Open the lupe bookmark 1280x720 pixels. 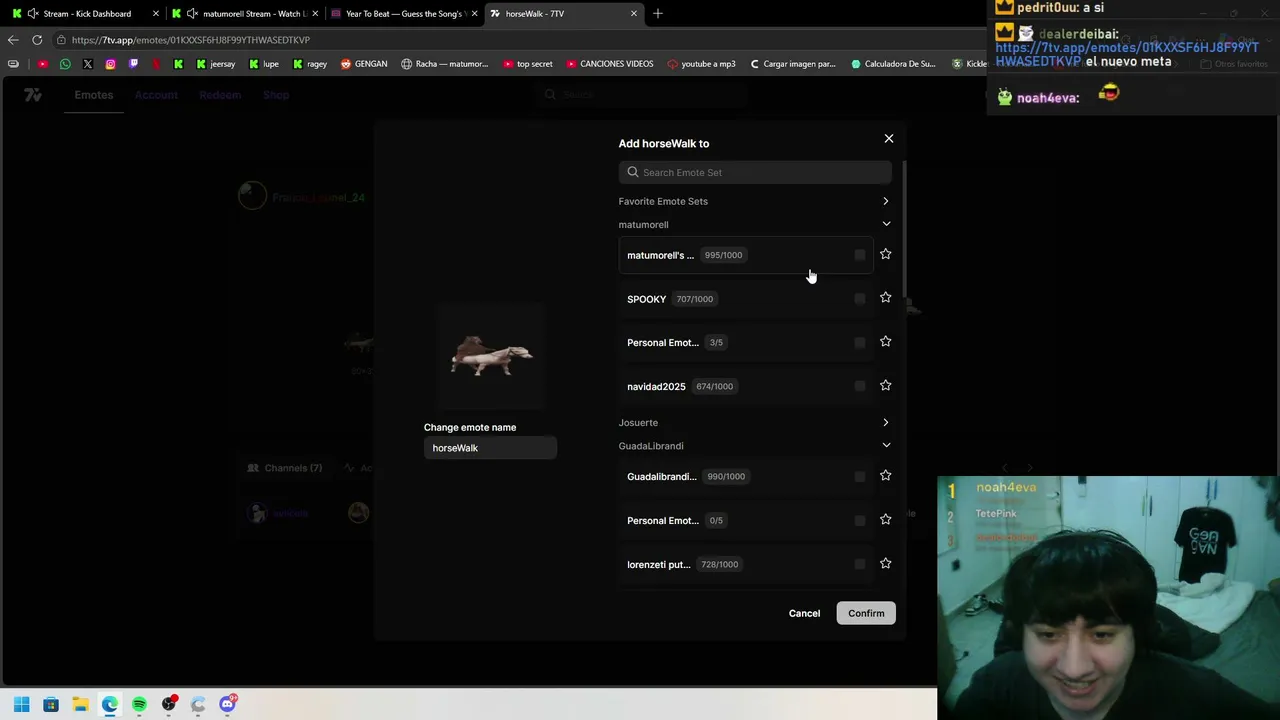click(x=264, y=64)
